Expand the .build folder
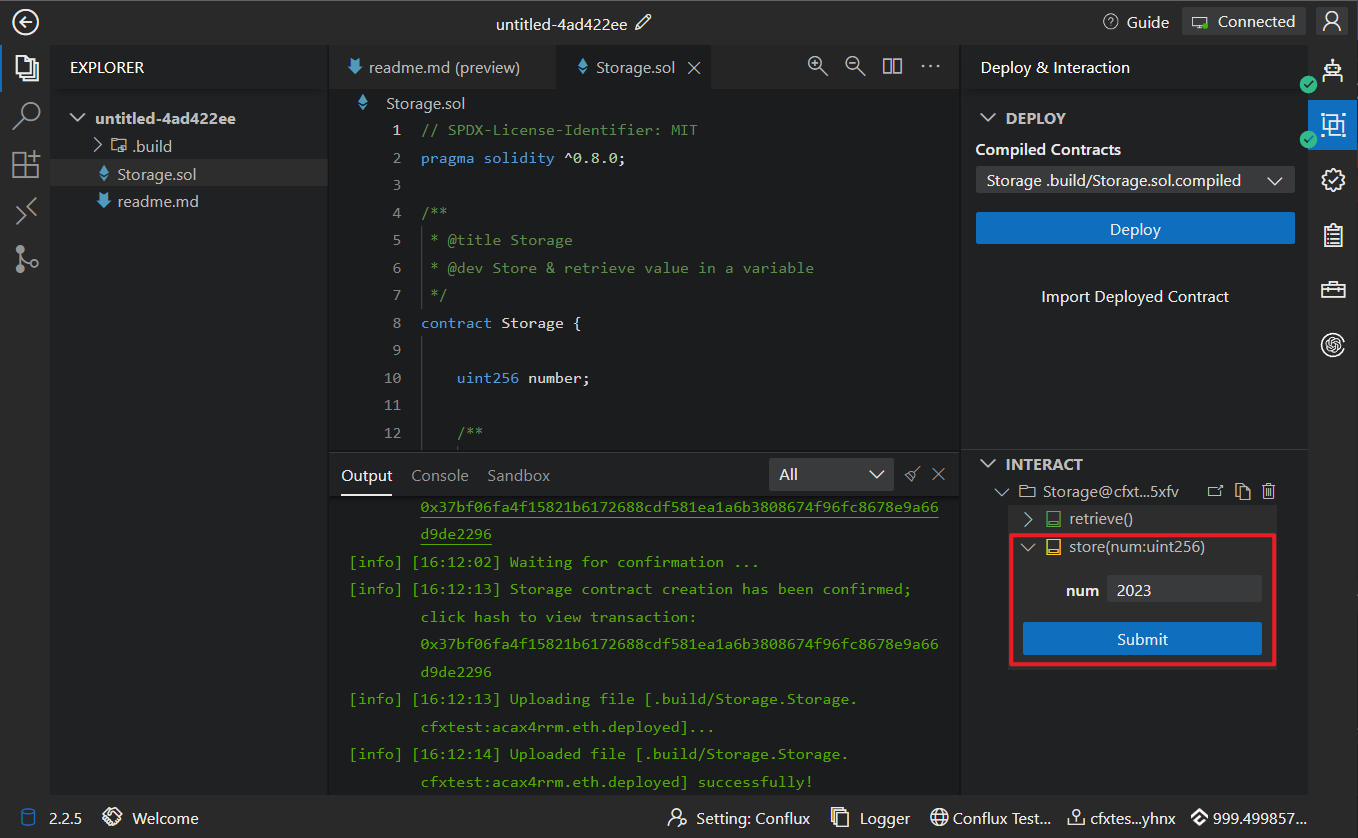The height and width of the screenshot is (838, 1358). coord(98,146)
